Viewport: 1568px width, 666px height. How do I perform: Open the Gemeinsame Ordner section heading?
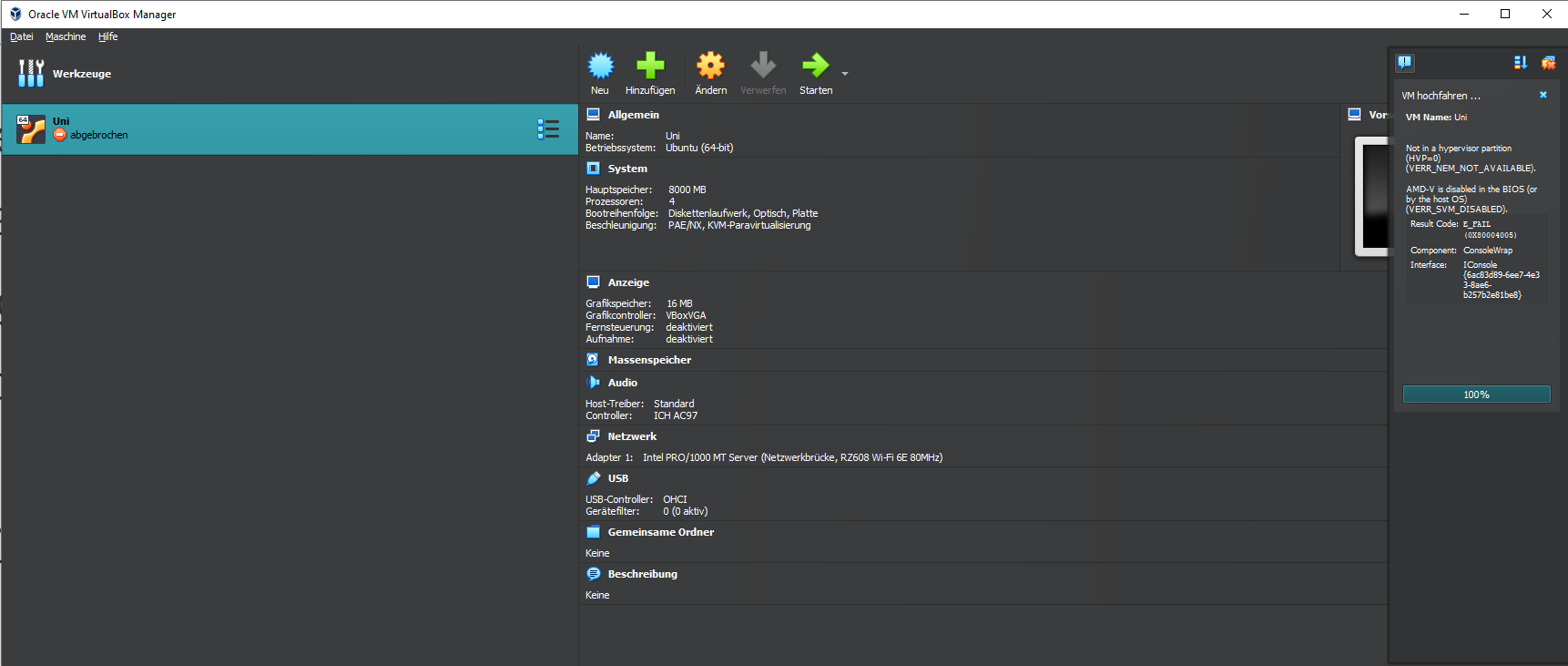pos(661,532)
